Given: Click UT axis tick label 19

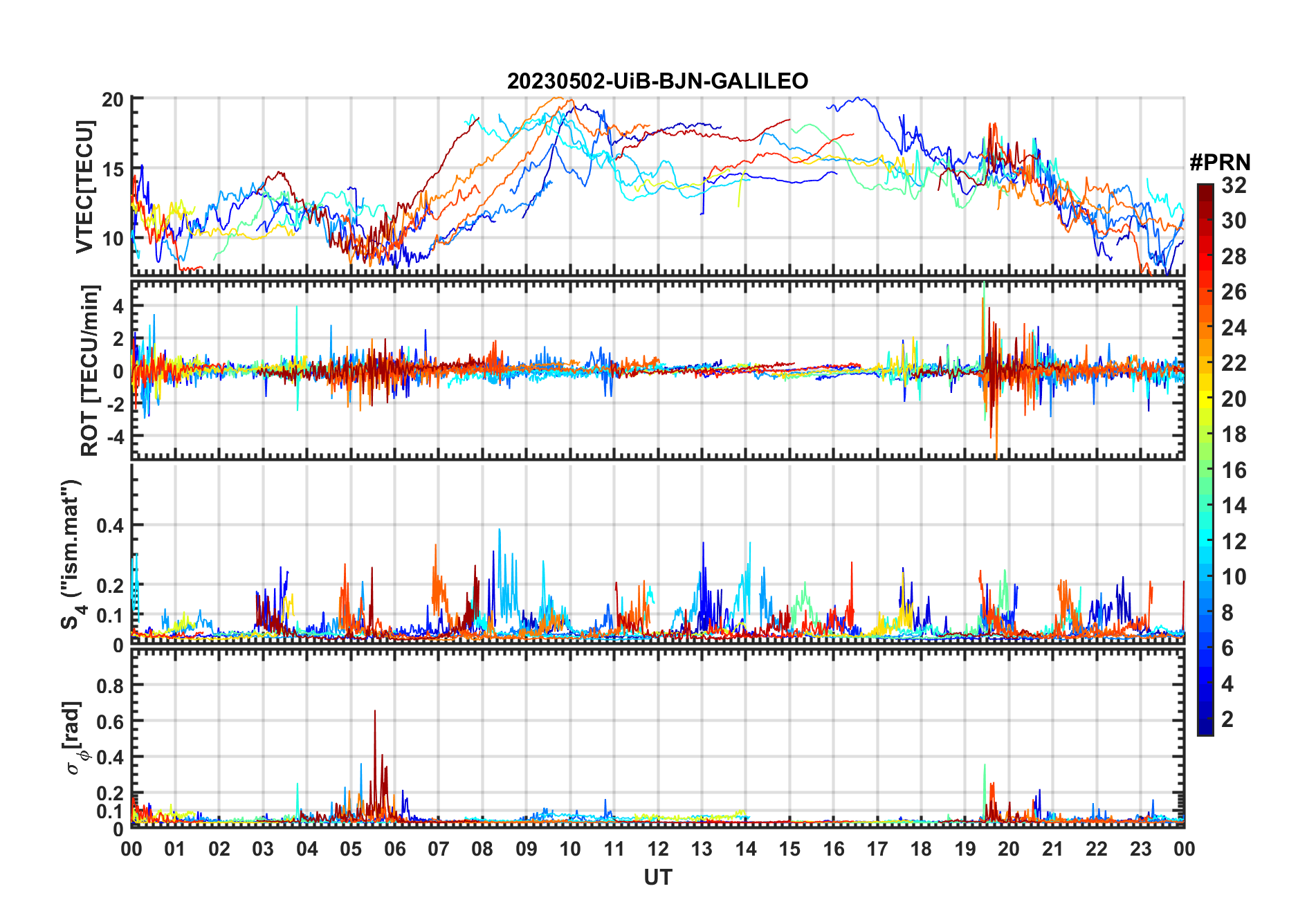Looking at the screenshot, I should [965, 849].
